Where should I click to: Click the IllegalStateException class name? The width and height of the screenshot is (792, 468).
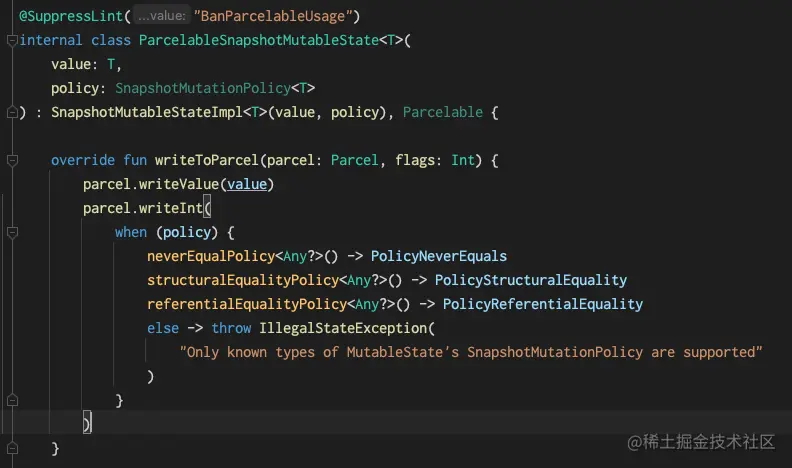coord(343,328)
